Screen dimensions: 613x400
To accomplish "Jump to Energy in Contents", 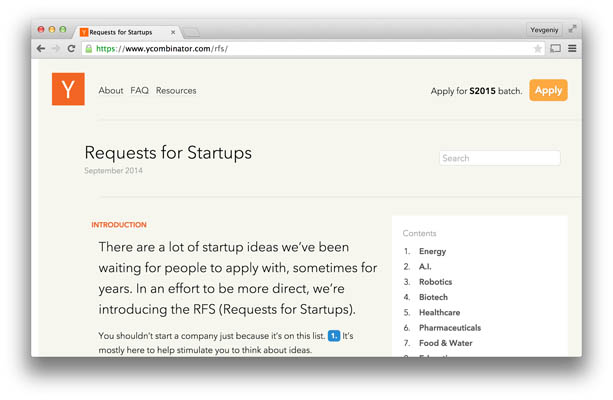I will [432, 252].
